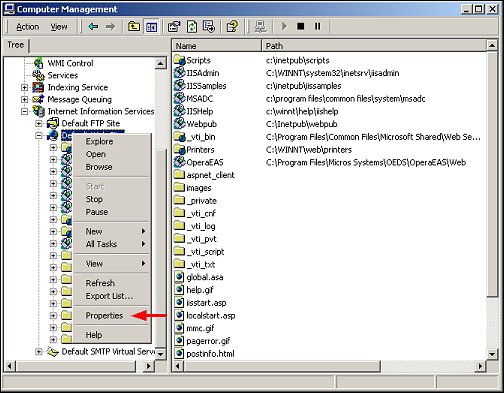Open the Action menu

tap(28, 27)
